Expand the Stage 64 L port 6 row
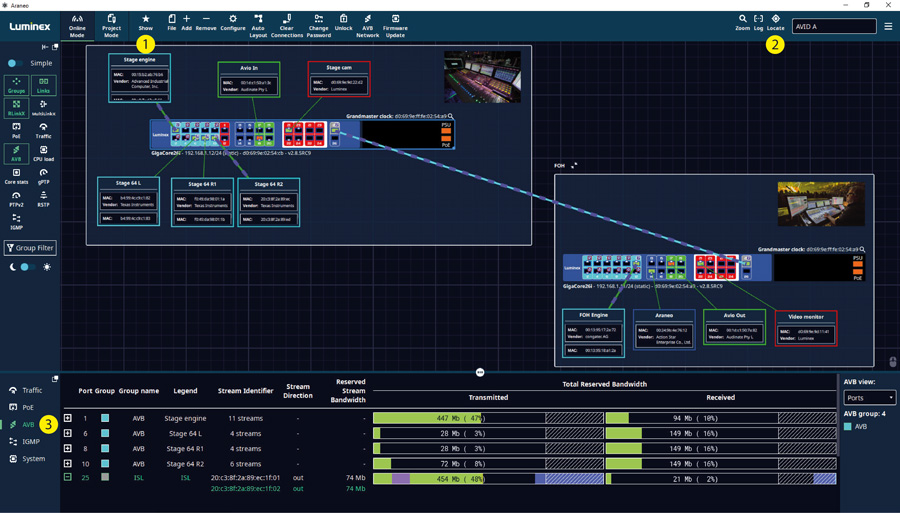The height and width of the screenshot is (513, 900). tap(68, 433)
